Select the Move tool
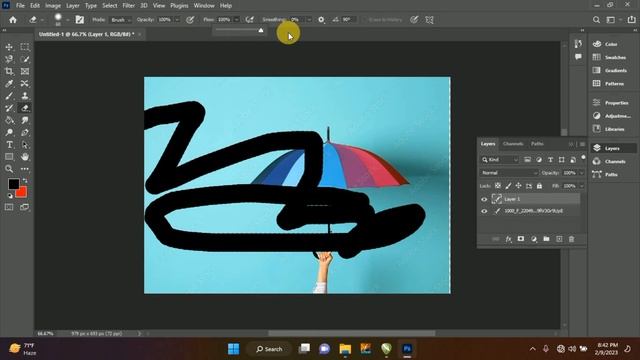Image resolution: width=640 pixels, height=360 pixels. coord(9,47)
